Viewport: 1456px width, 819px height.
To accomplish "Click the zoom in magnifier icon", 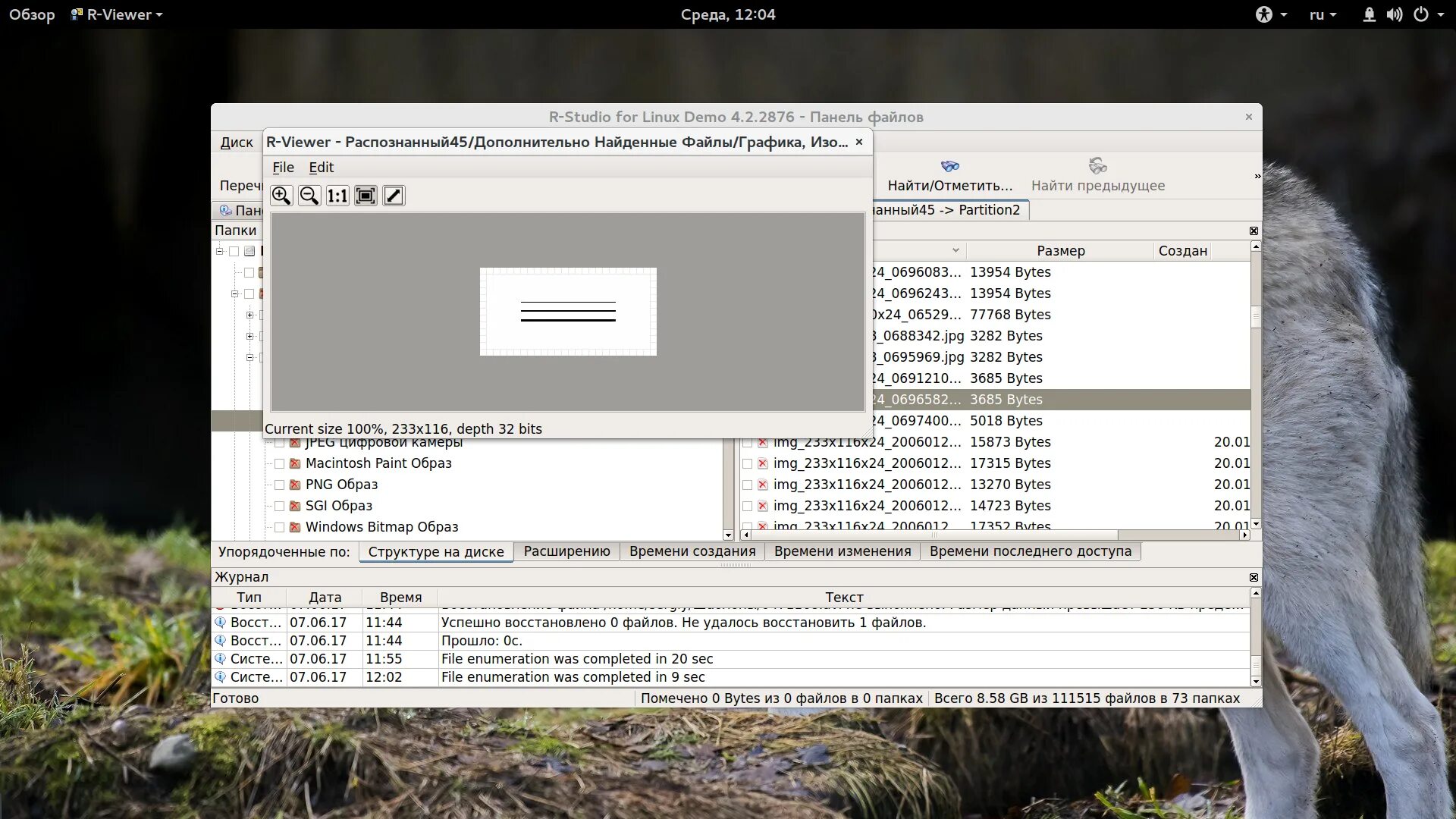I will click(x=281, y=196).
